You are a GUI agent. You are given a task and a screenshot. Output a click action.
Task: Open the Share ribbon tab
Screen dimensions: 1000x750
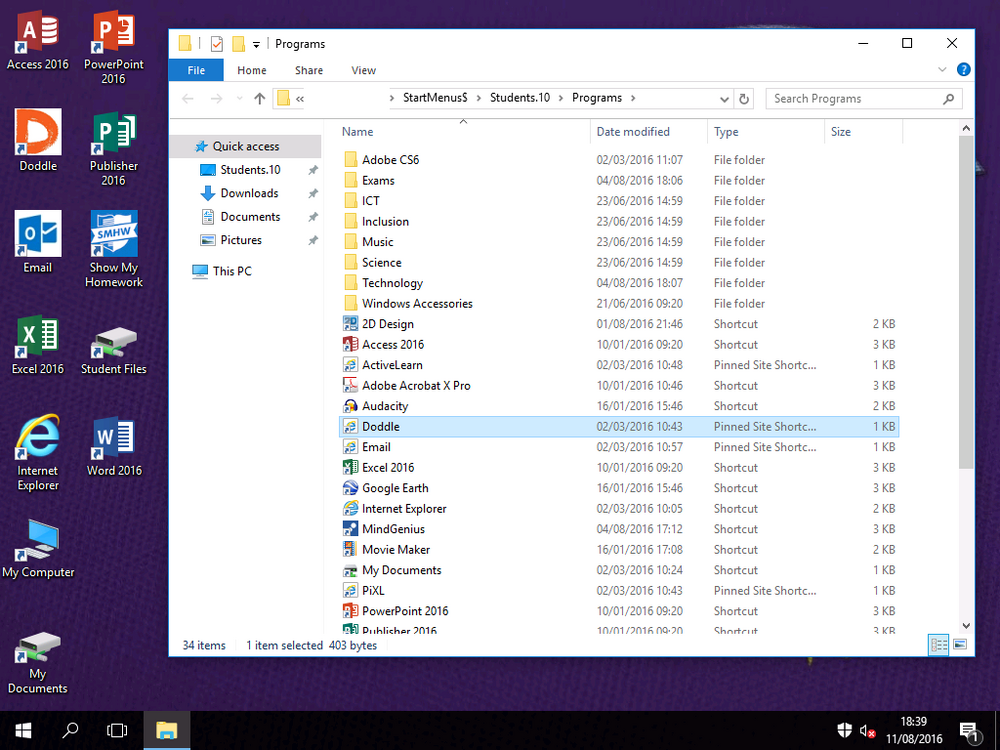pyautogui.click(x=309, y=70)
